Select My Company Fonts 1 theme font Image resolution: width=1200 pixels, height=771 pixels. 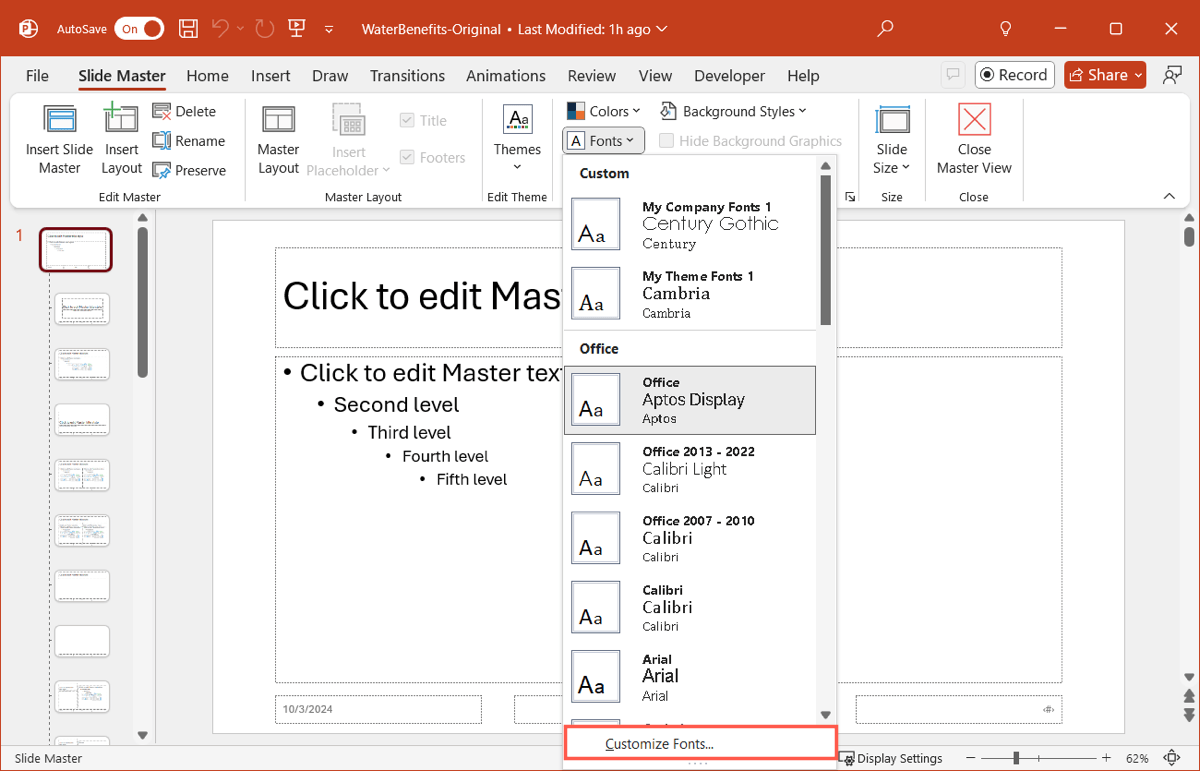click(690, 225)
